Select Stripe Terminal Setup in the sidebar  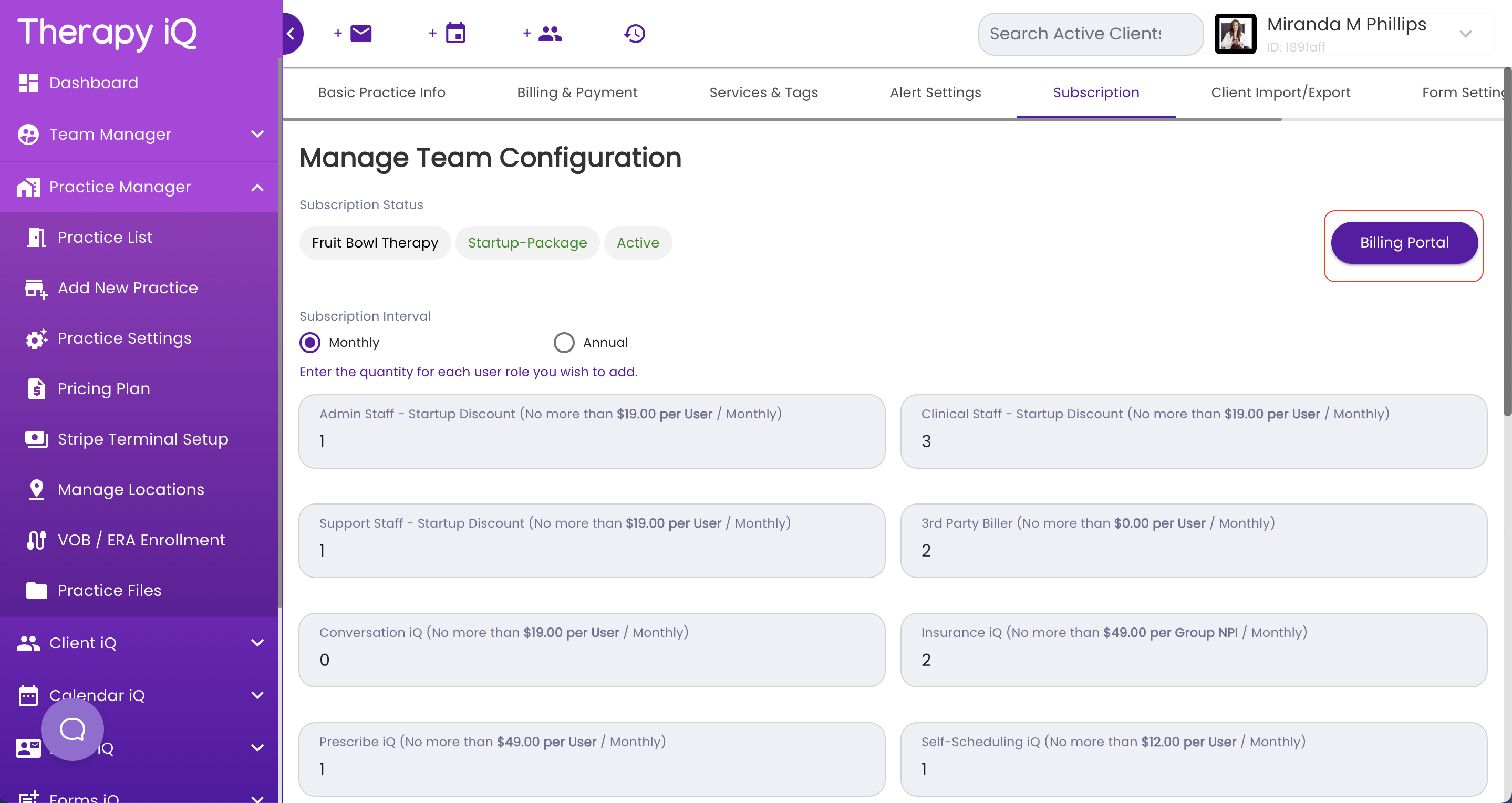[x=142, y=438]
